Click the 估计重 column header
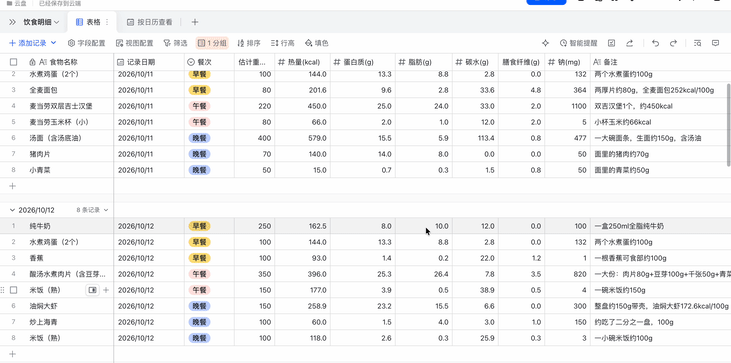731x363 pixels. 255,62
